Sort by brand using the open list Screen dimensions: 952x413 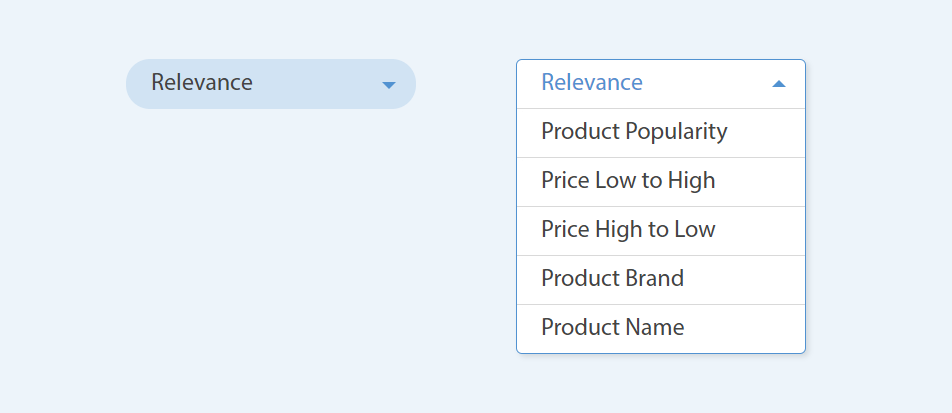[661, 280]
